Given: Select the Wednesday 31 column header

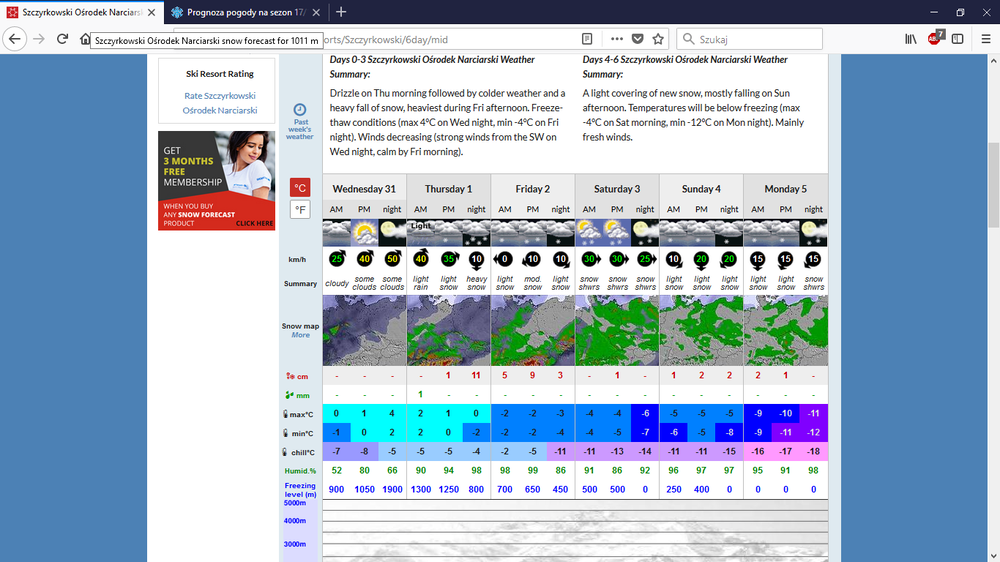Looking at the screenshot, I should (x=364, y=189).
